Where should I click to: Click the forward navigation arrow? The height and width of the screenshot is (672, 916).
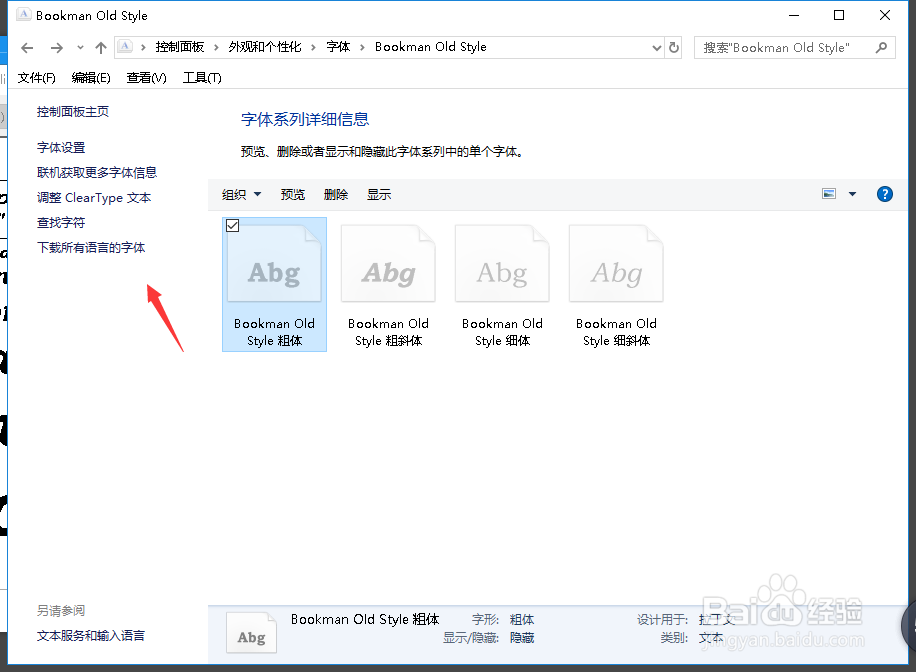point(56,48)
